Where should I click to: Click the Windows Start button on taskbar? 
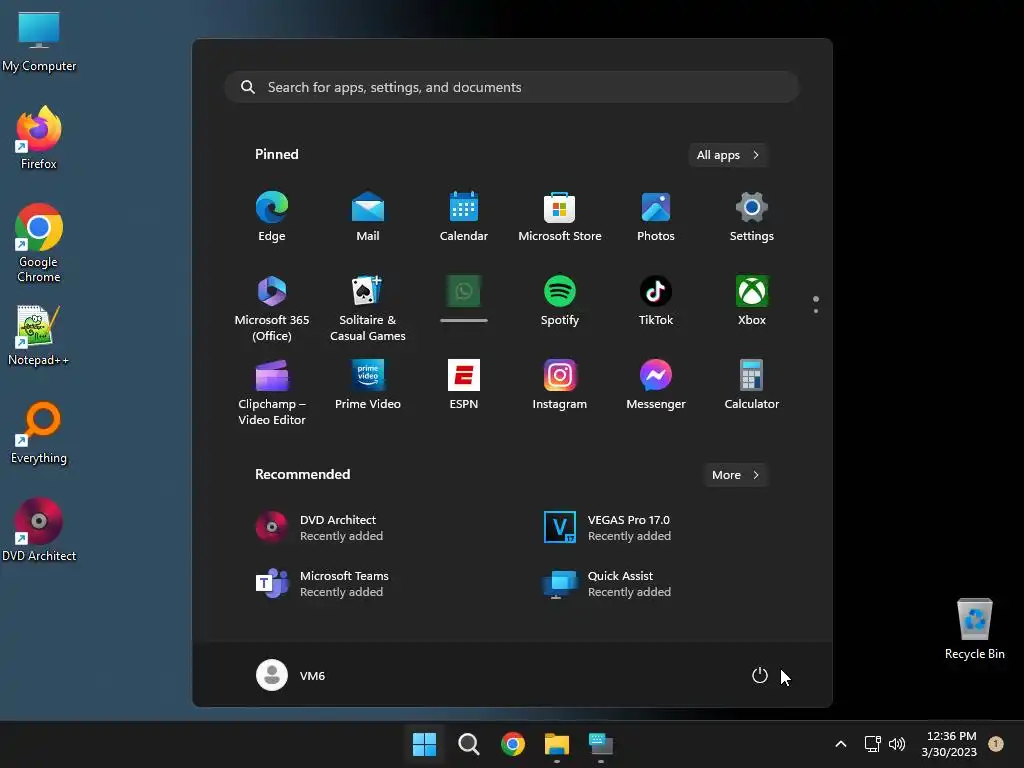[424, 744]
